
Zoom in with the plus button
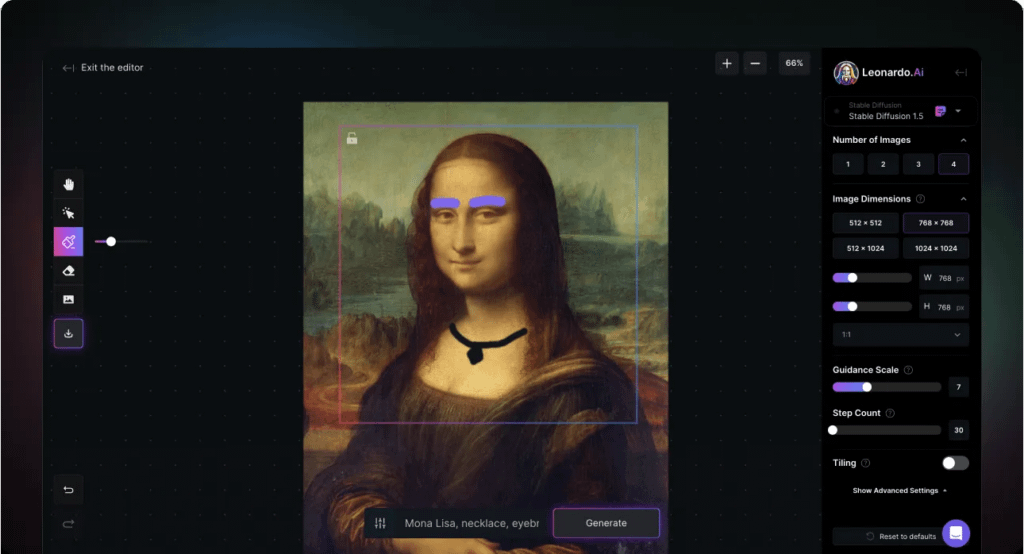(727, 63)
